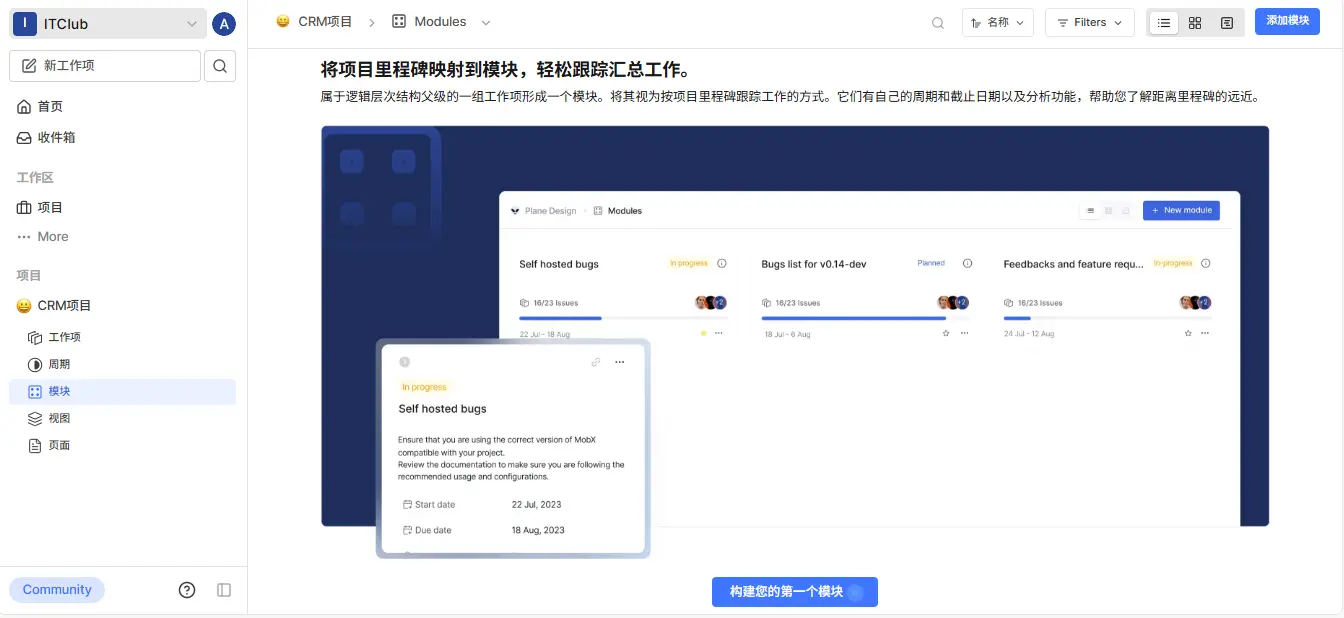Open 收件箱 inbox in sidebar
This screenshot has height=618, width=1344.
56,137
